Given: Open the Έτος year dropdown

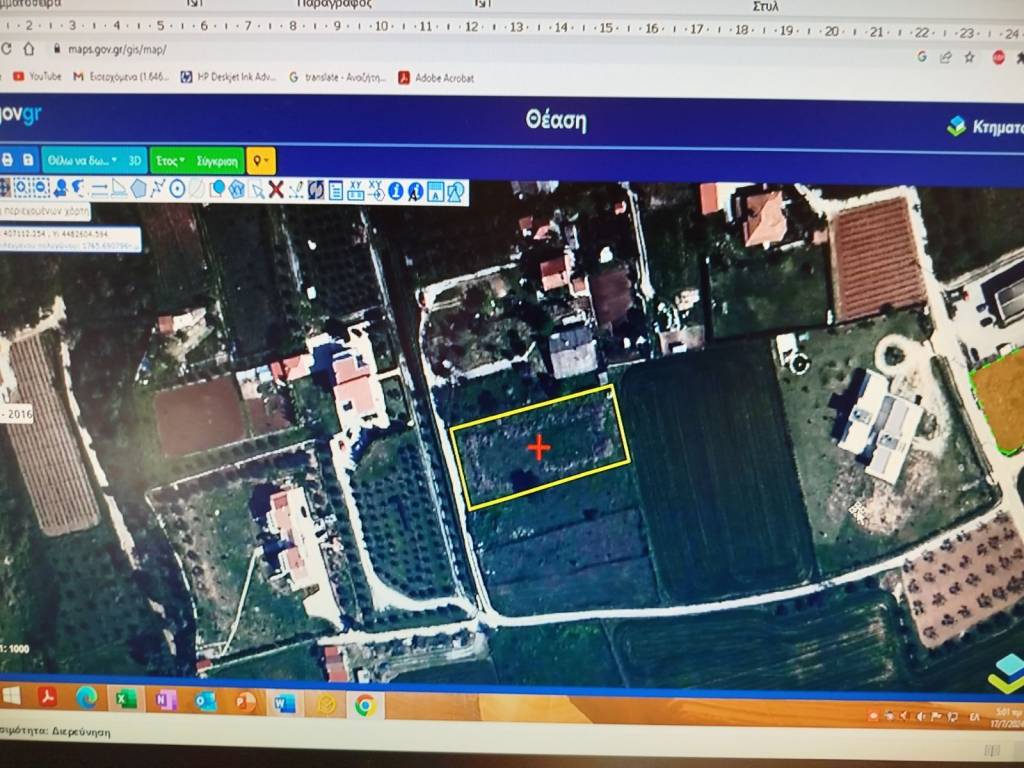Looking at the screenshot, I should pos(170,160).
